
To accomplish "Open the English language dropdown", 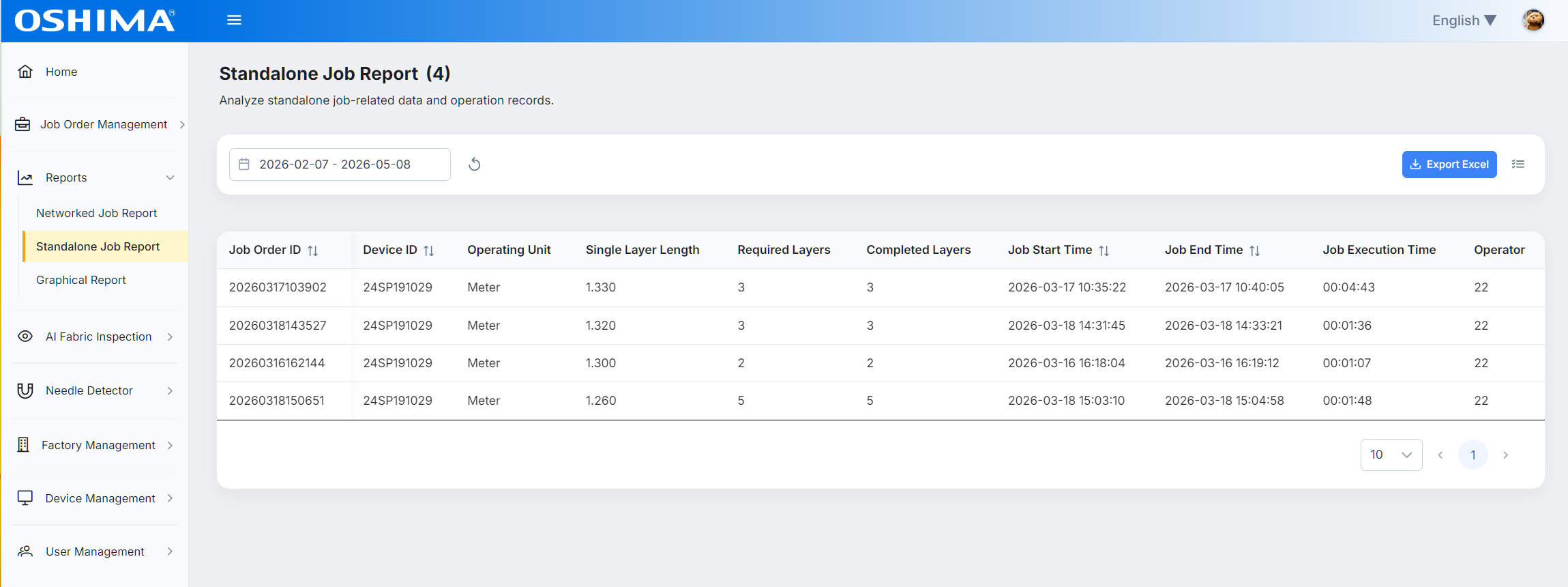I will 1464,20.
